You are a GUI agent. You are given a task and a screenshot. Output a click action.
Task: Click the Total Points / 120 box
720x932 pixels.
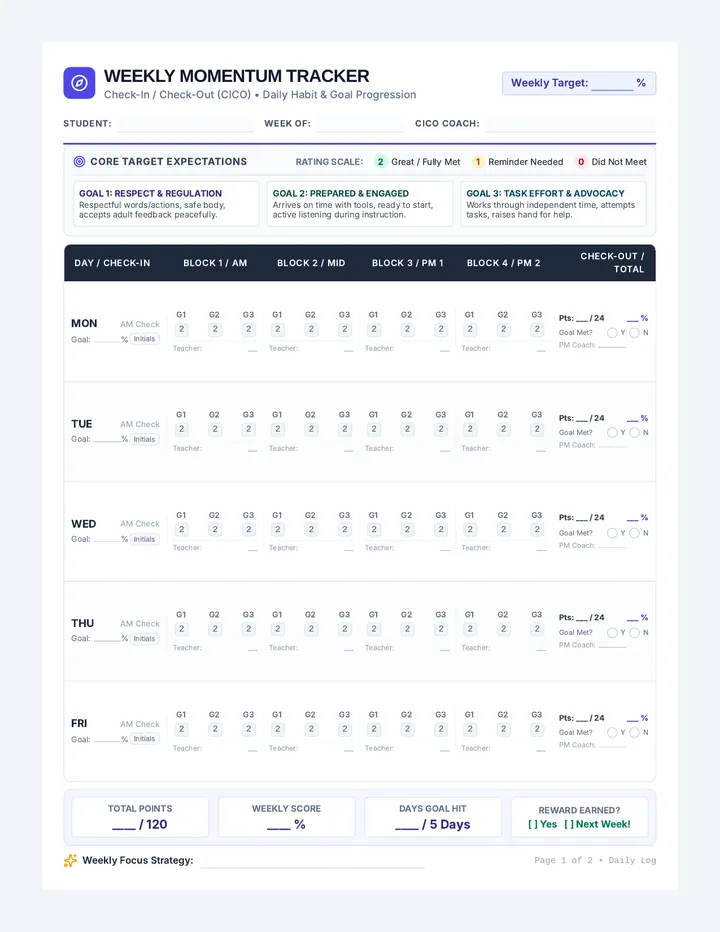tap(140, 817)
